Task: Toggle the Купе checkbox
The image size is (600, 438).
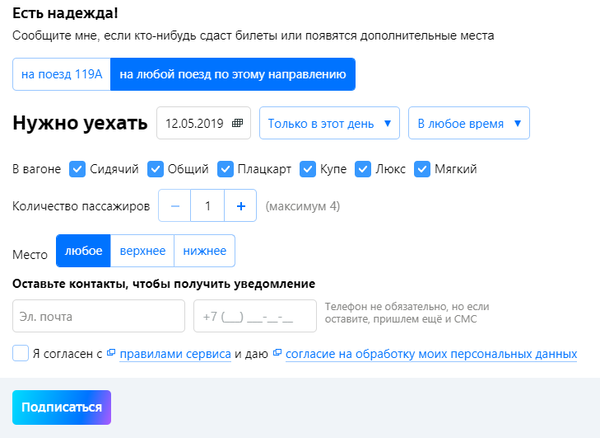Action: [308, 169]
